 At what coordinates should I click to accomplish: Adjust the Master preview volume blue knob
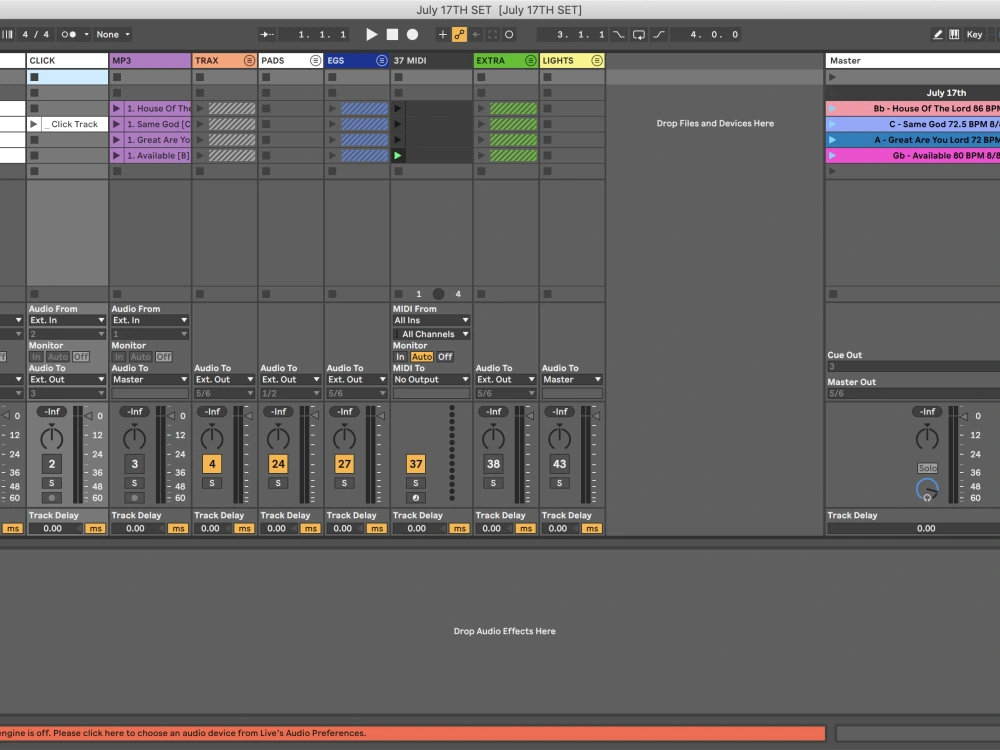pos(927,490)
